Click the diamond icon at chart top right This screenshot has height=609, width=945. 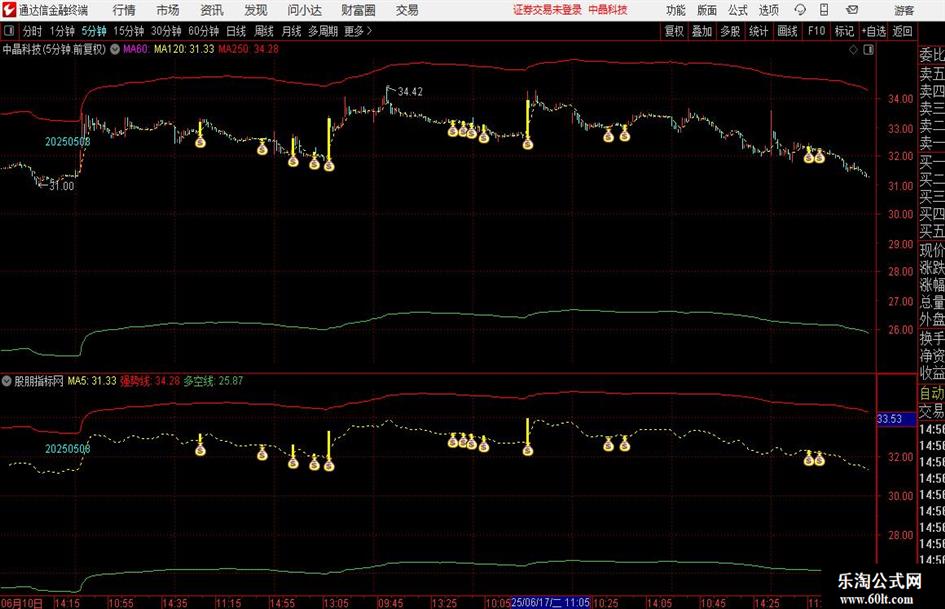853,50
